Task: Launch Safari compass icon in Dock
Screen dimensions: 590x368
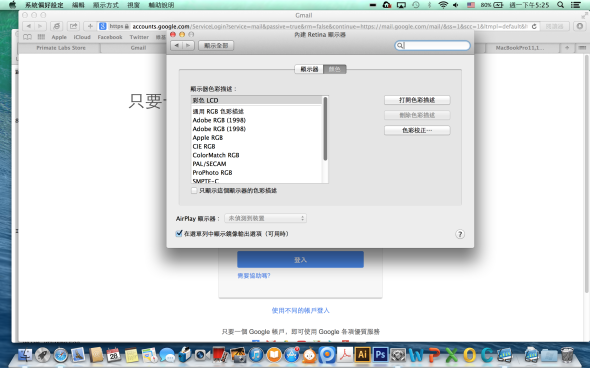Action: pos(60,355)
